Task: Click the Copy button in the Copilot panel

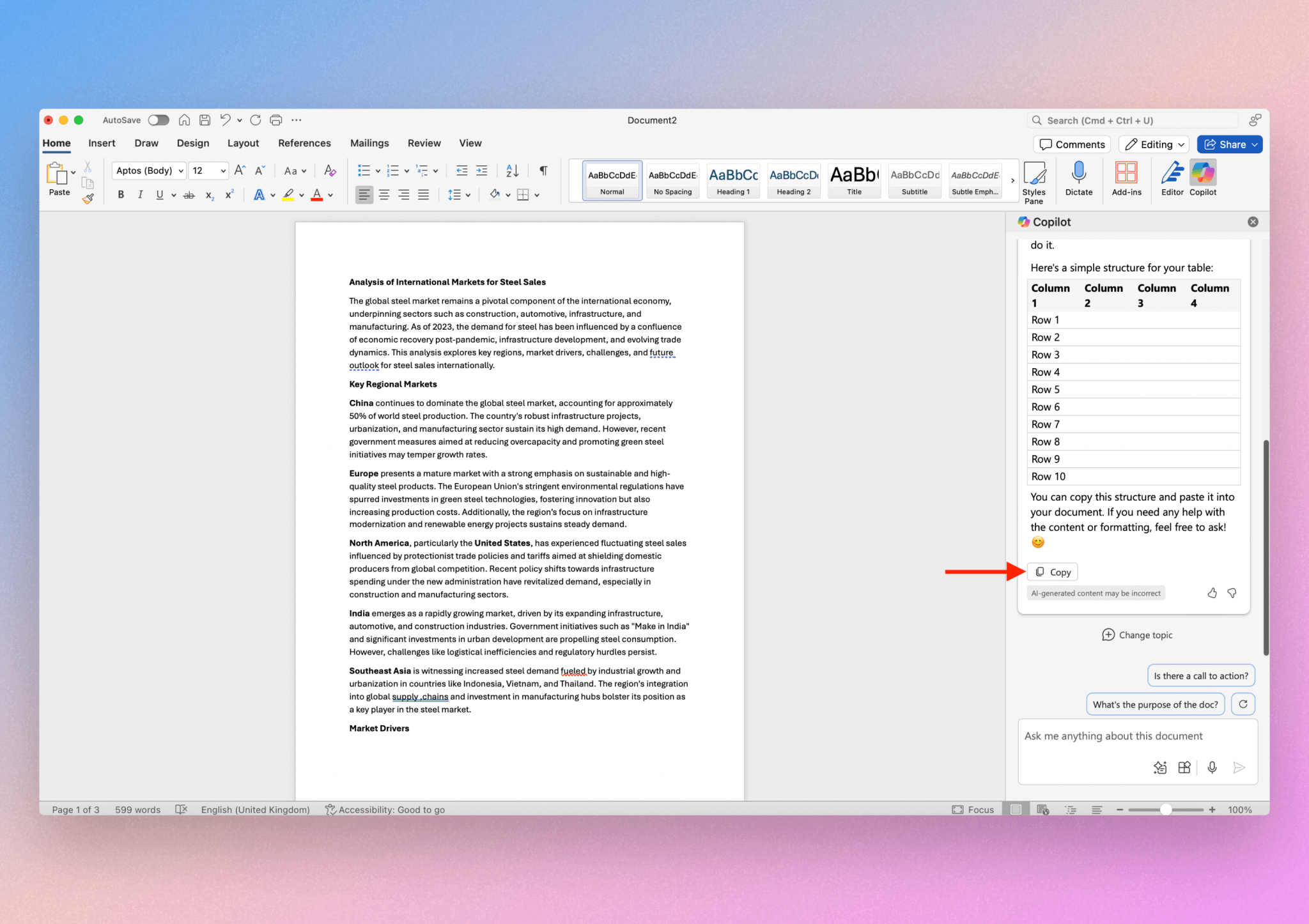Action: coord(1053,571)
